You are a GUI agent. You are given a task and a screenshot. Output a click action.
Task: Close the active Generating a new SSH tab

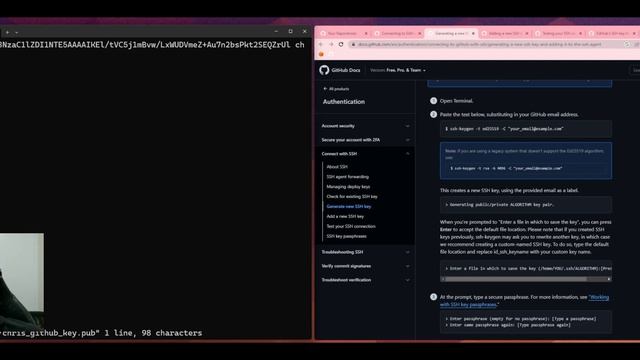click(x=473, y=33)
